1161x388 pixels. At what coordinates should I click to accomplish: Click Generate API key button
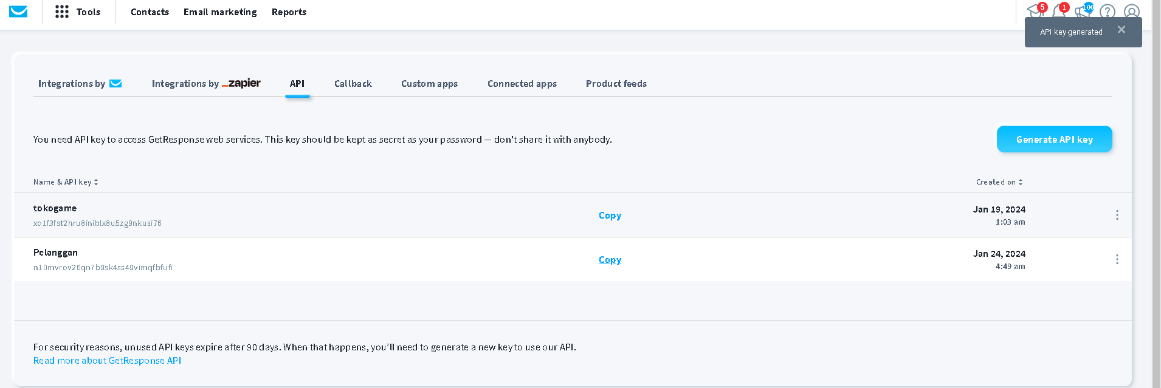(1054, 139)
